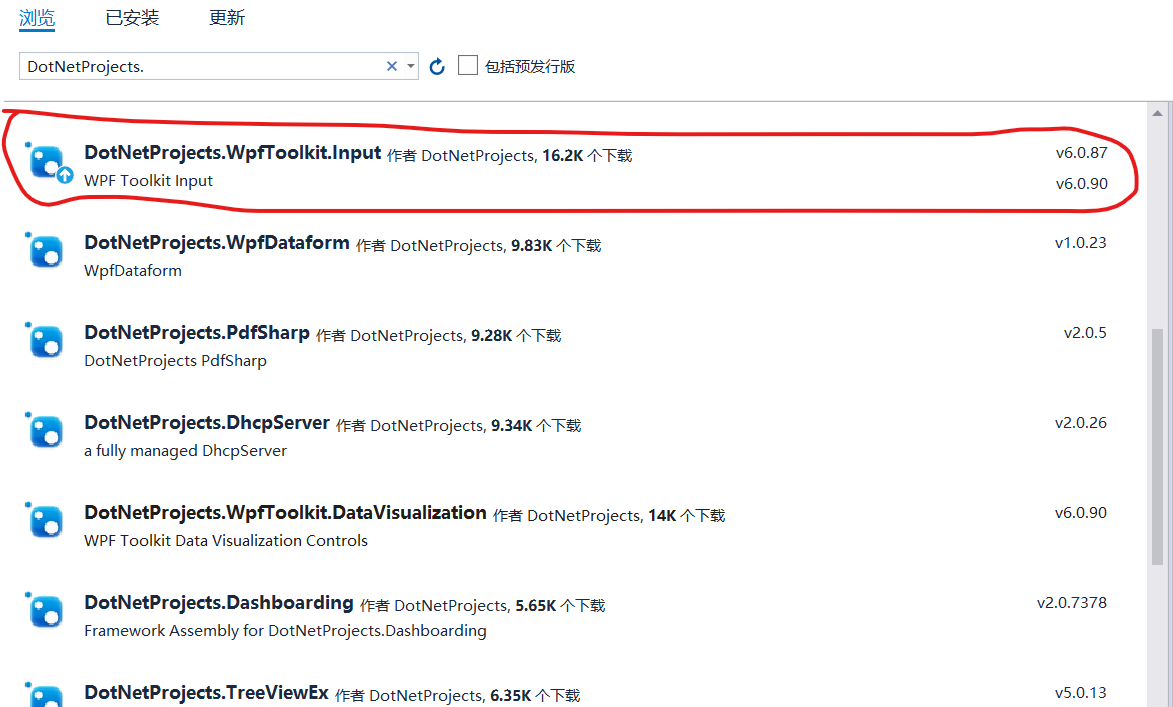This screenshot has height=707, width=1173.
Task: Click the 浏览 tab link
Action: [37, 17]
